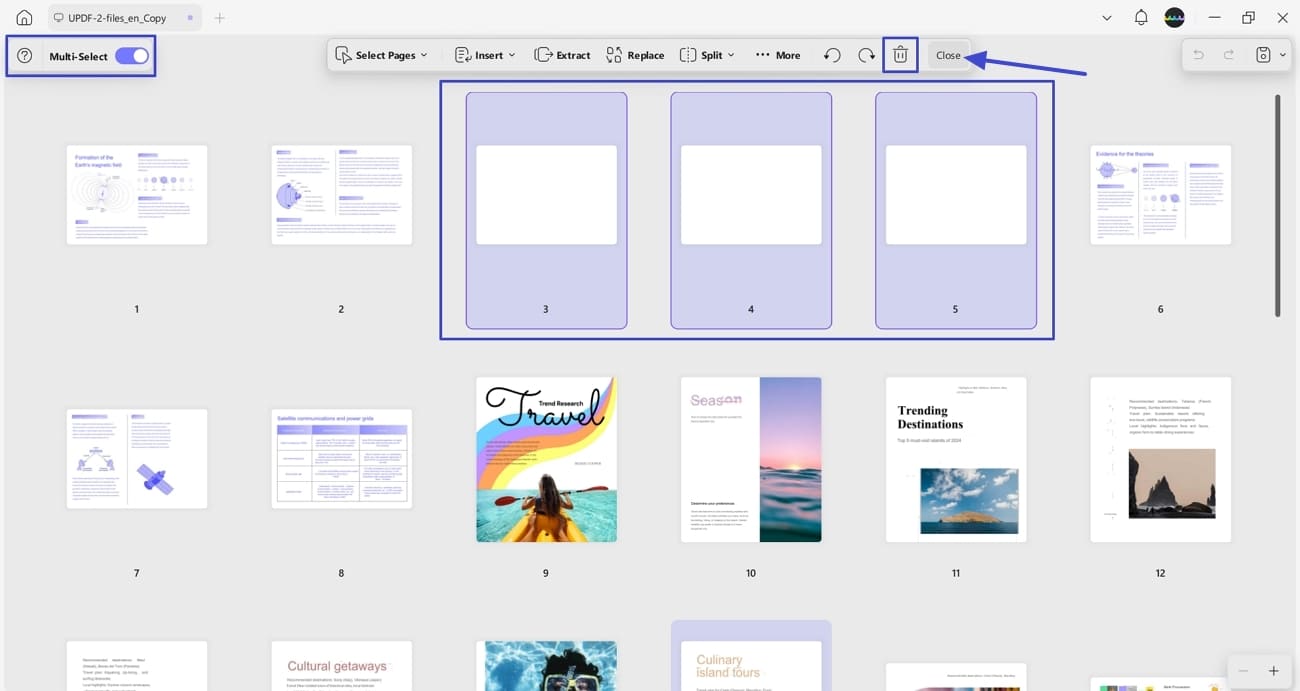Screen dimensions: 1300x691
Task: Deselect page 4 thumbnail
Action: (x=751, y=193)
